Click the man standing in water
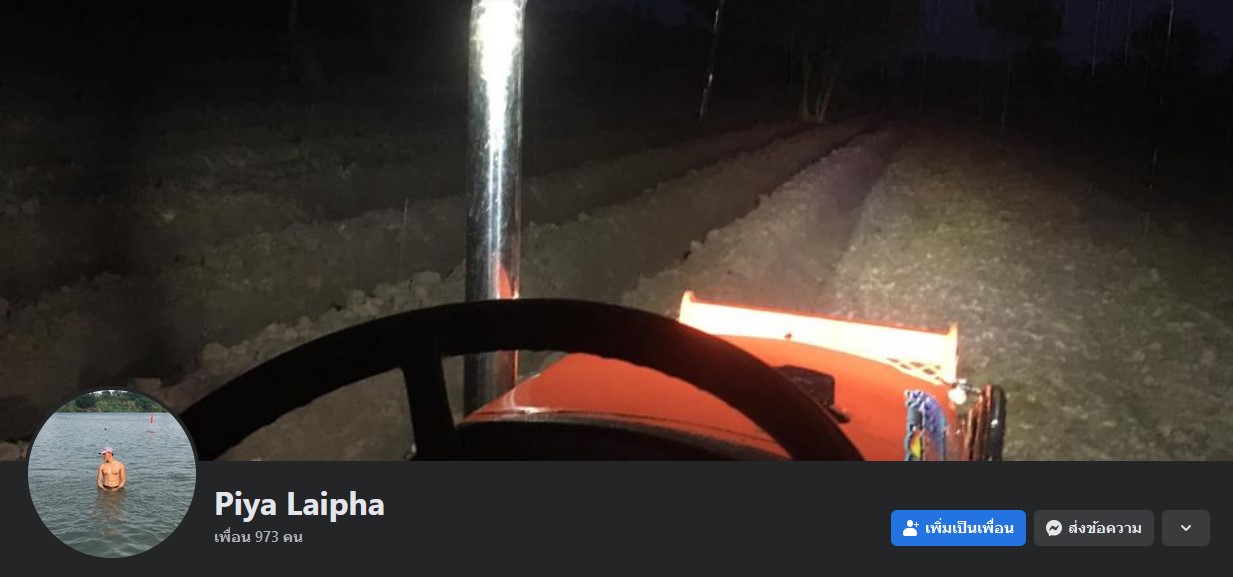This screenshot has height=577, width=1233. click(112, 470)
